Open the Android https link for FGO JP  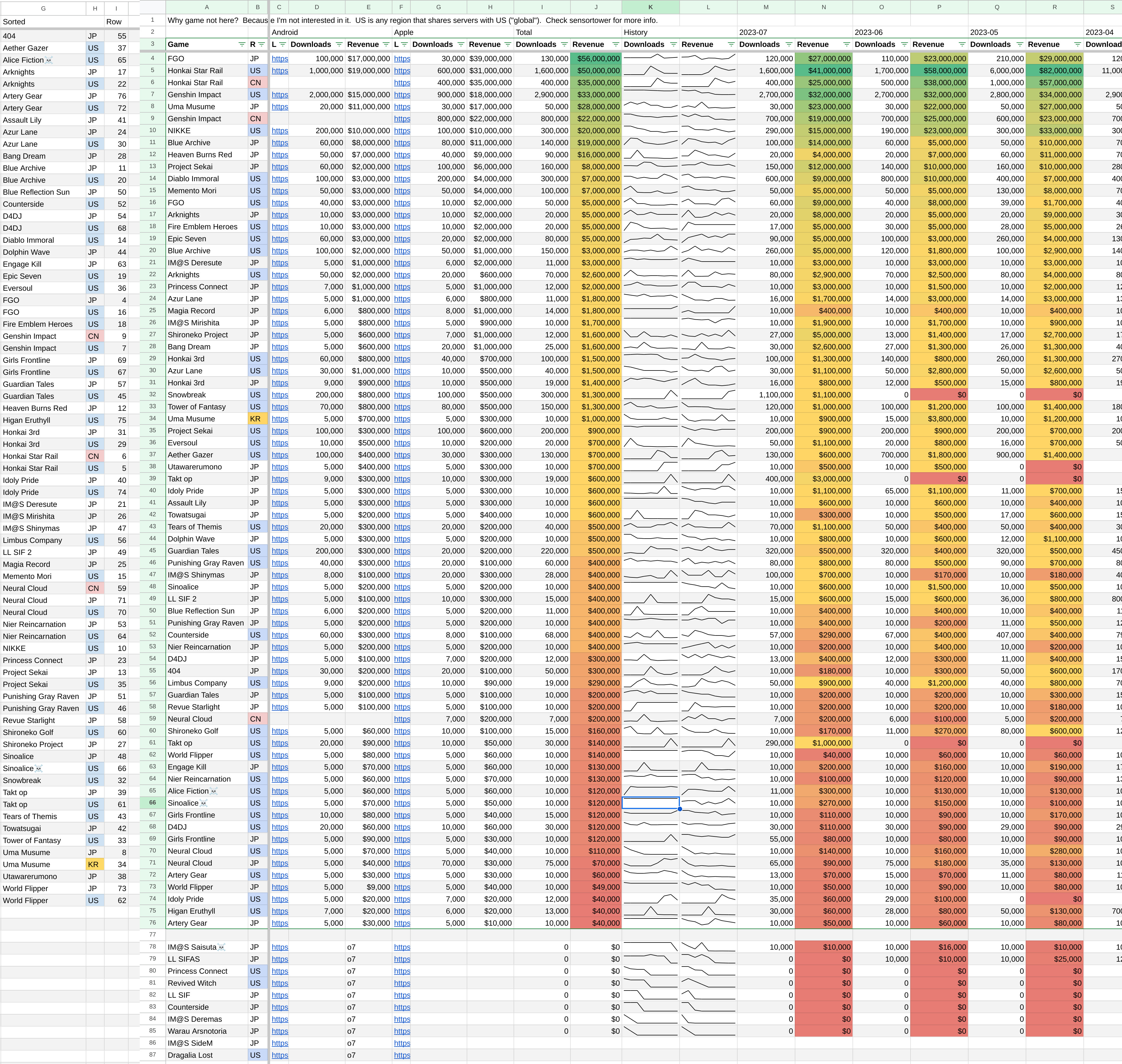[279, 58]
